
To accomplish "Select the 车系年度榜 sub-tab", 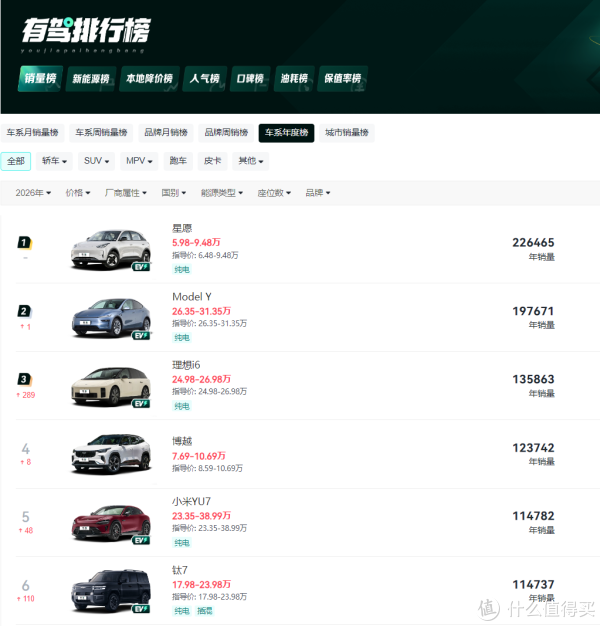I will [x=287, y=133].
